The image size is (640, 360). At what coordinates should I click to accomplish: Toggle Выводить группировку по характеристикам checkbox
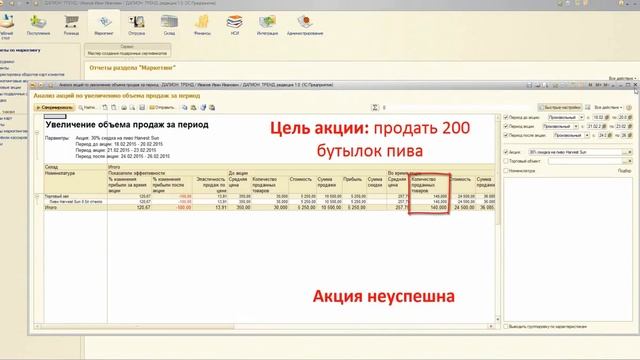coord(506,327)
